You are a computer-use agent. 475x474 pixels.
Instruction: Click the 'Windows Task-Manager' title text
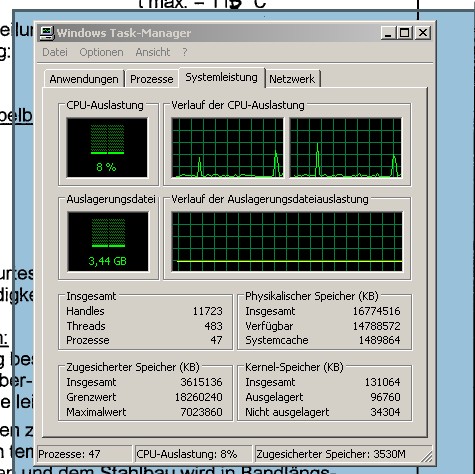(x=124, y=33)
